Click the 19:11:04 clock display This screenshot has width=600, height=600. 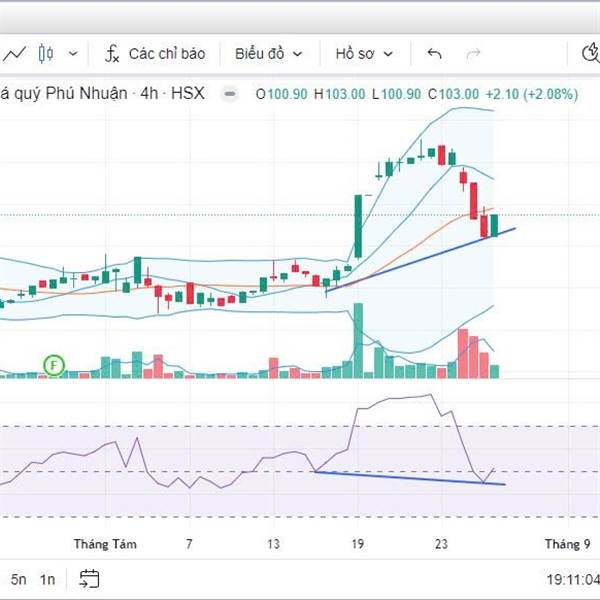[x=573, y=579]
